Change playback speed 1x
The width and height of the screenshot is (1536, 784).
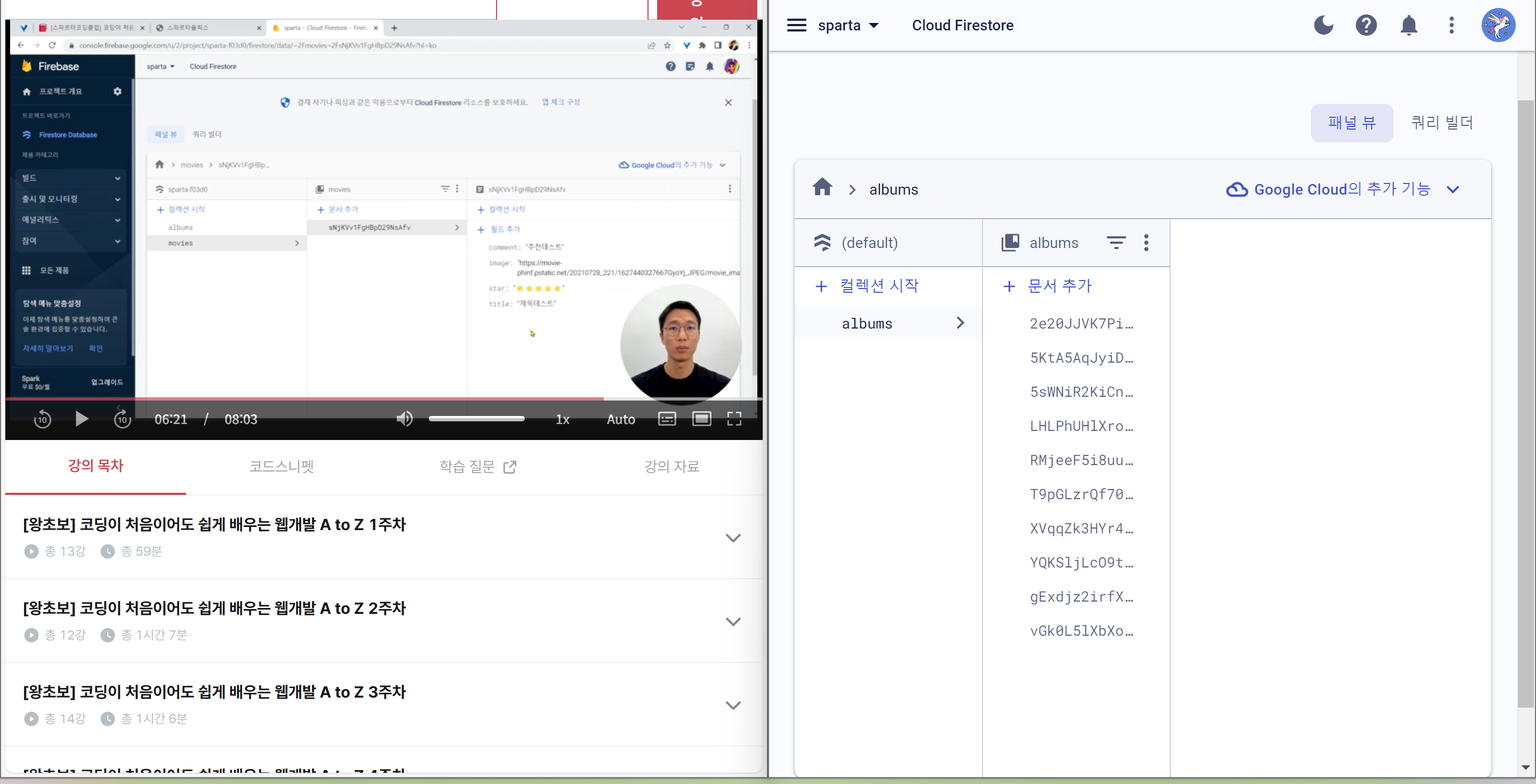(562, 420)
